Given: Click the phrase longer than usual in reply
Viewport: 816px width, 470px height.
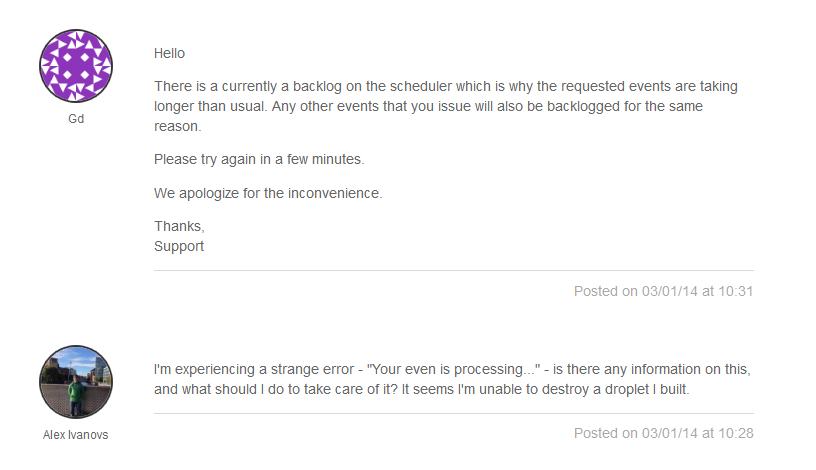Looking at the screenshot, I should coord(210,107).
